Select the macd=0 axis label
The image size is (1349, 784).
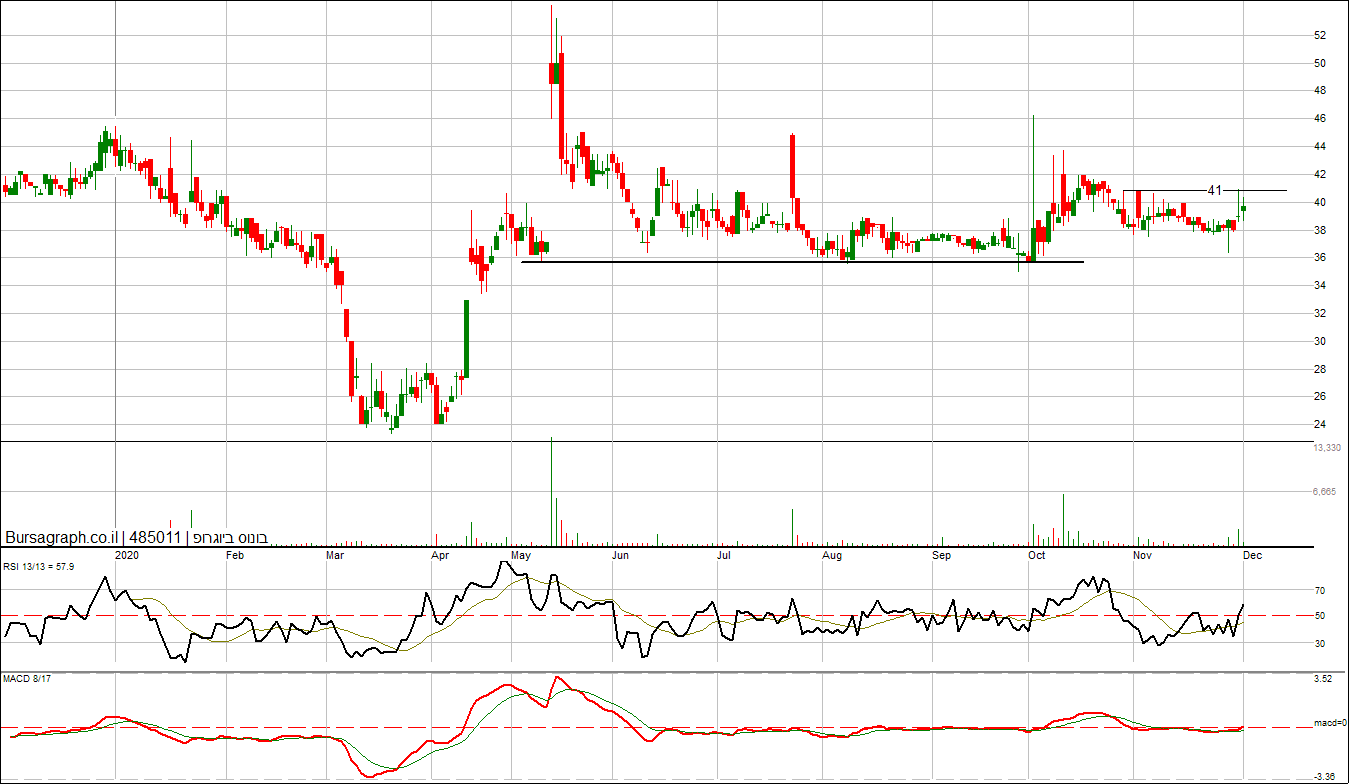(1330, 722)
